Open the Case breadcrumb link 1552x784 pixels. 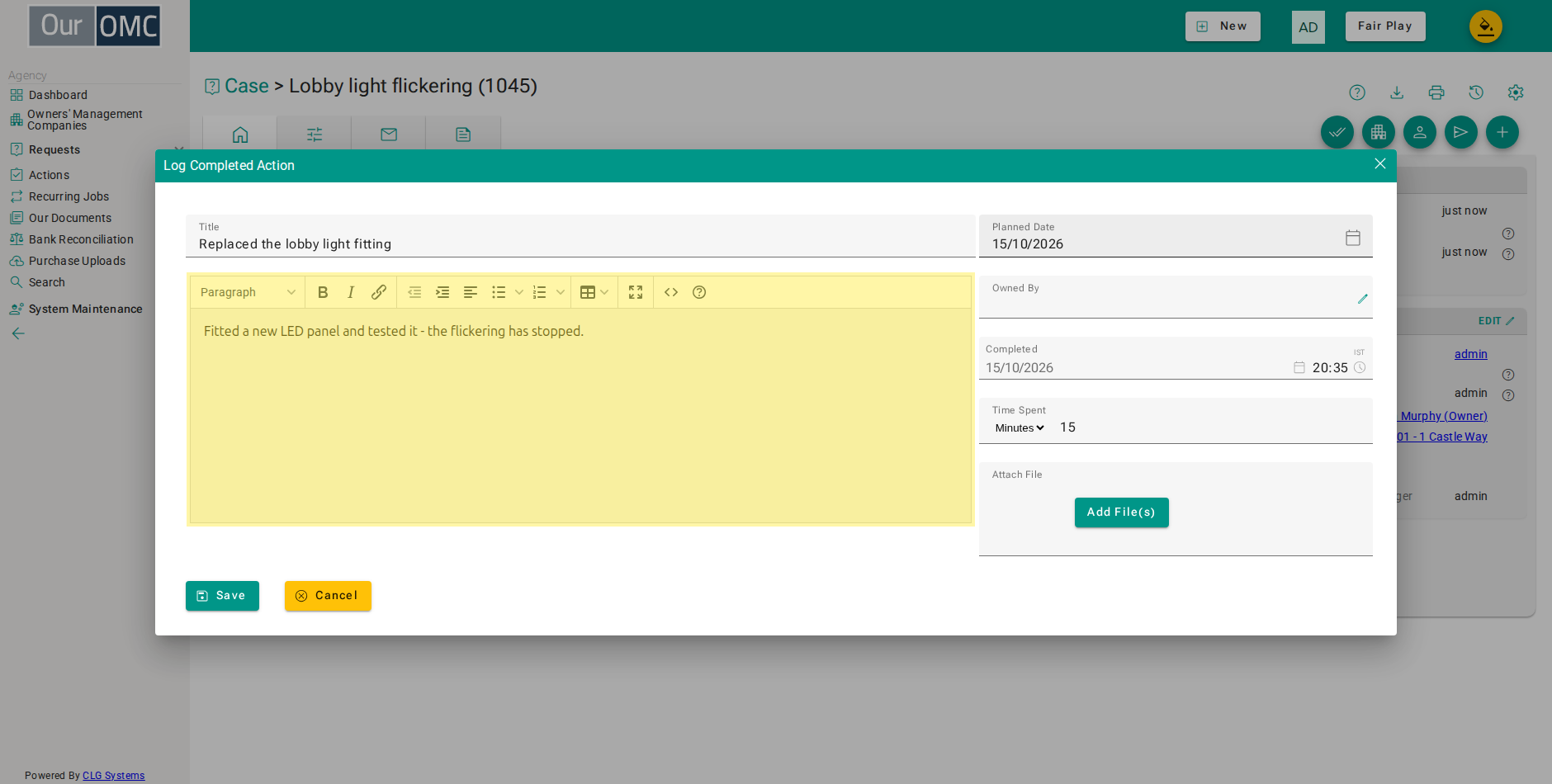click(247, 86)
